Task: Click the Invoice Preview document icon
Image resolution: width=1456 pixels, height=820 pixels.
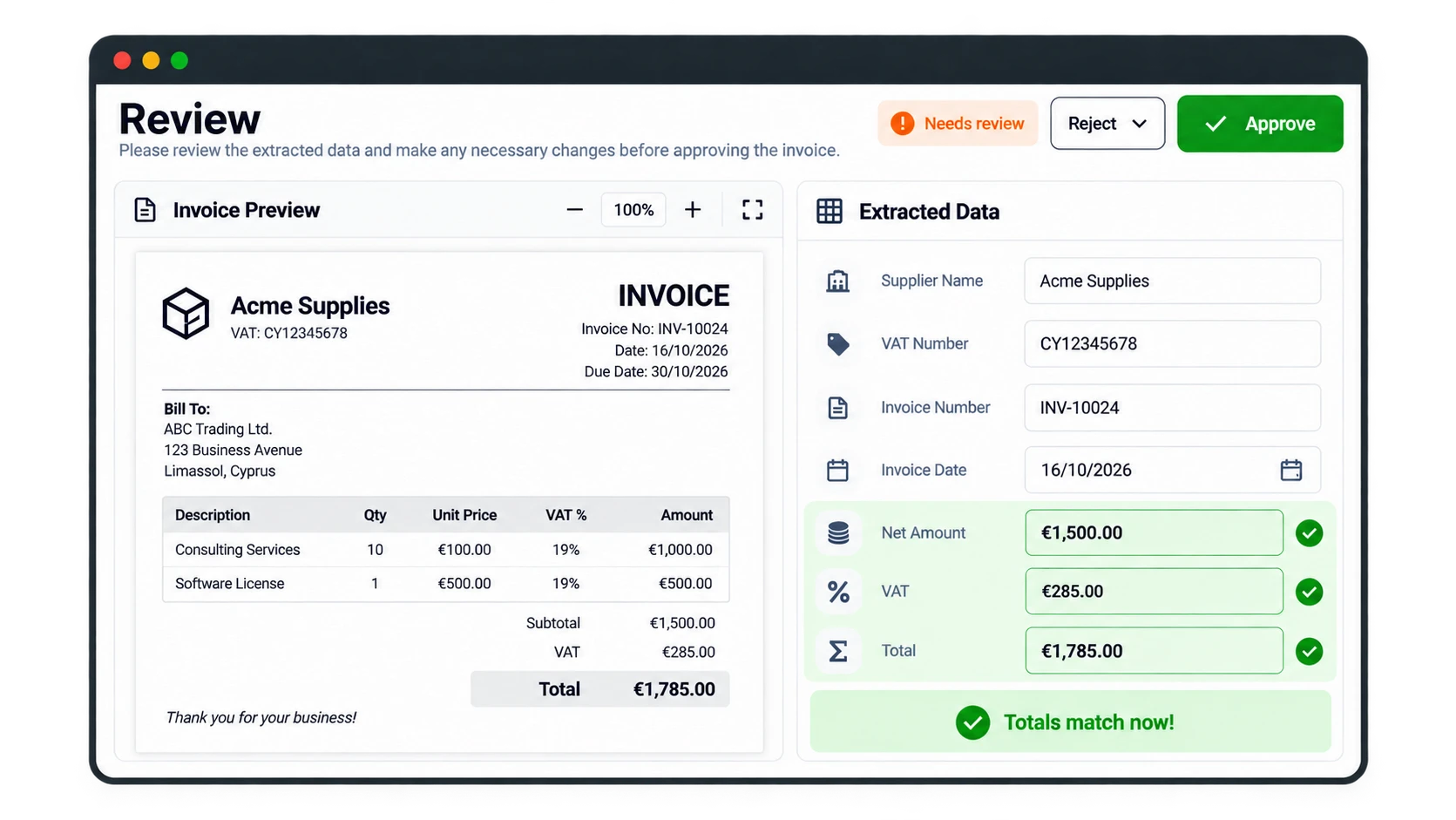Action: coord(145,210)
